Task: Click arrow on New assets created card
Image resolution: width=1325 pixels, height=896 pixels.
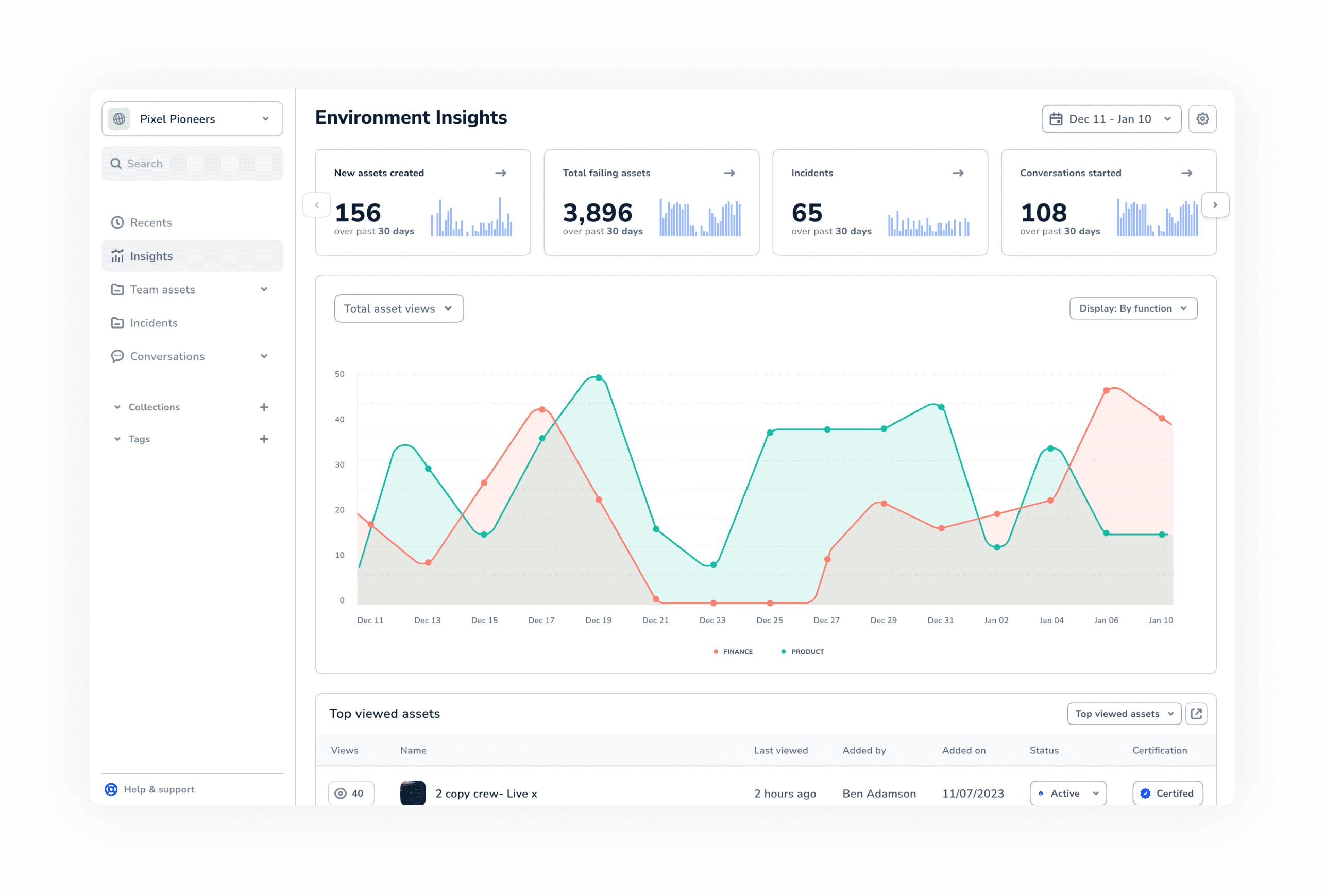Action: click(500, 173)
